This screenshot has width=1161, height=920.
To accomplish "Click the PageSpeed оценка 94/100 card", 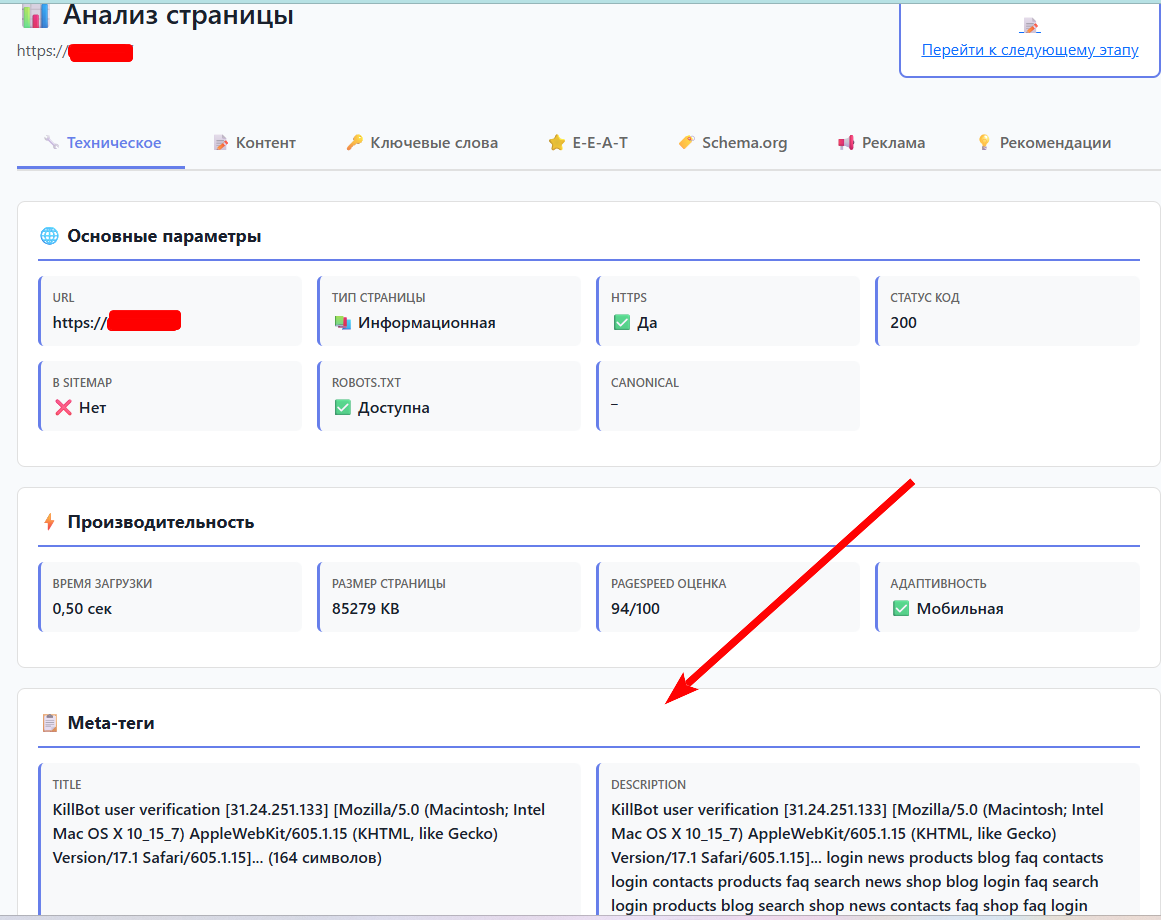I will click(727, 597).
